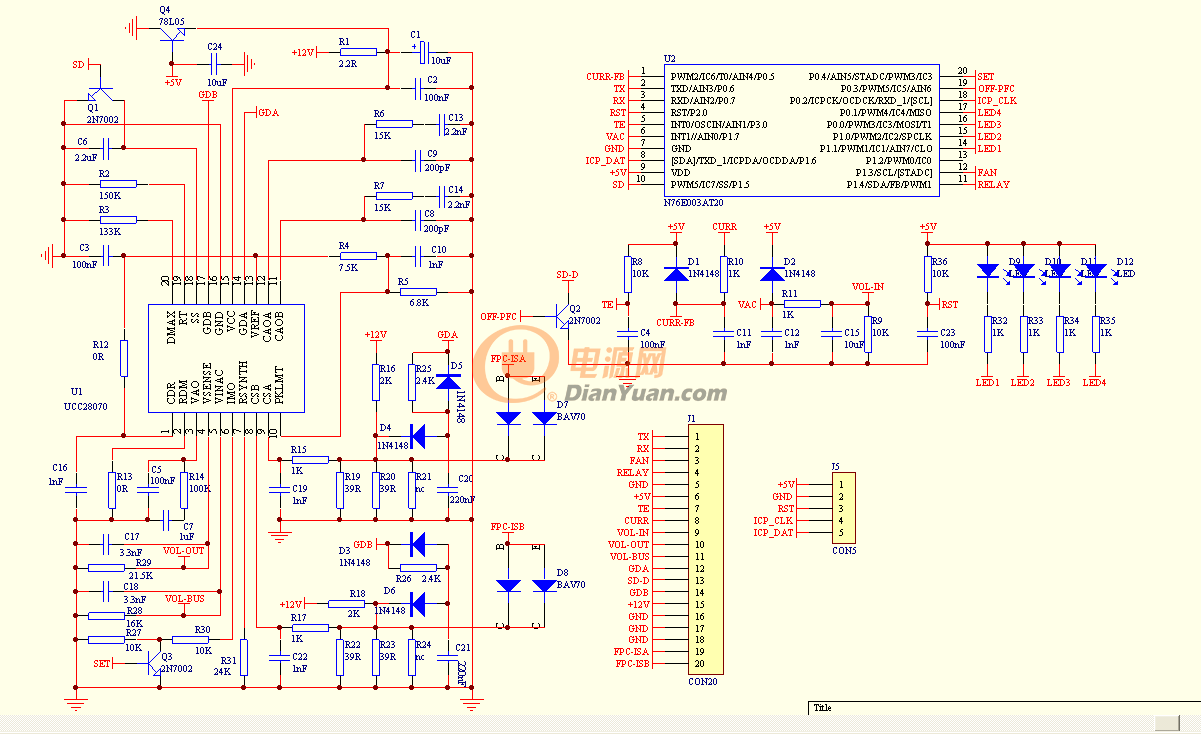Click the VOL-BUS net label near R28

pos(185,598)
